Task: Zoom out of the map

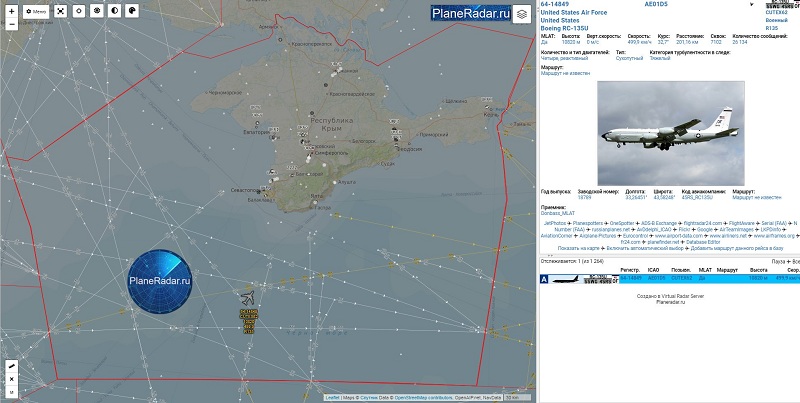Action: coord(11,24)
